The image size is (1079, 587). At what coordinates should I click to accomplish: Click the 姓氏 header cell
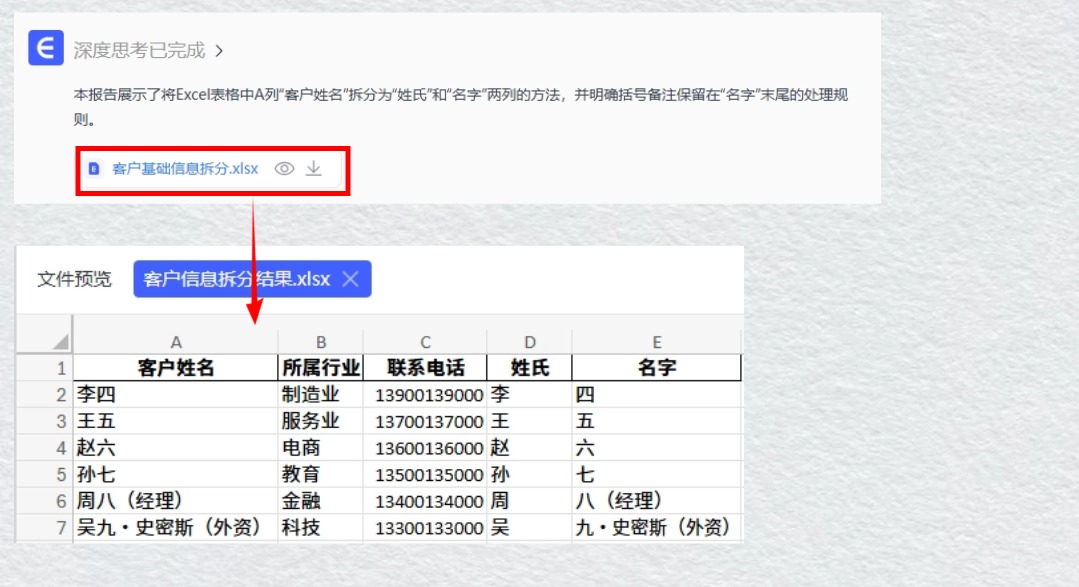click(528, 367)
